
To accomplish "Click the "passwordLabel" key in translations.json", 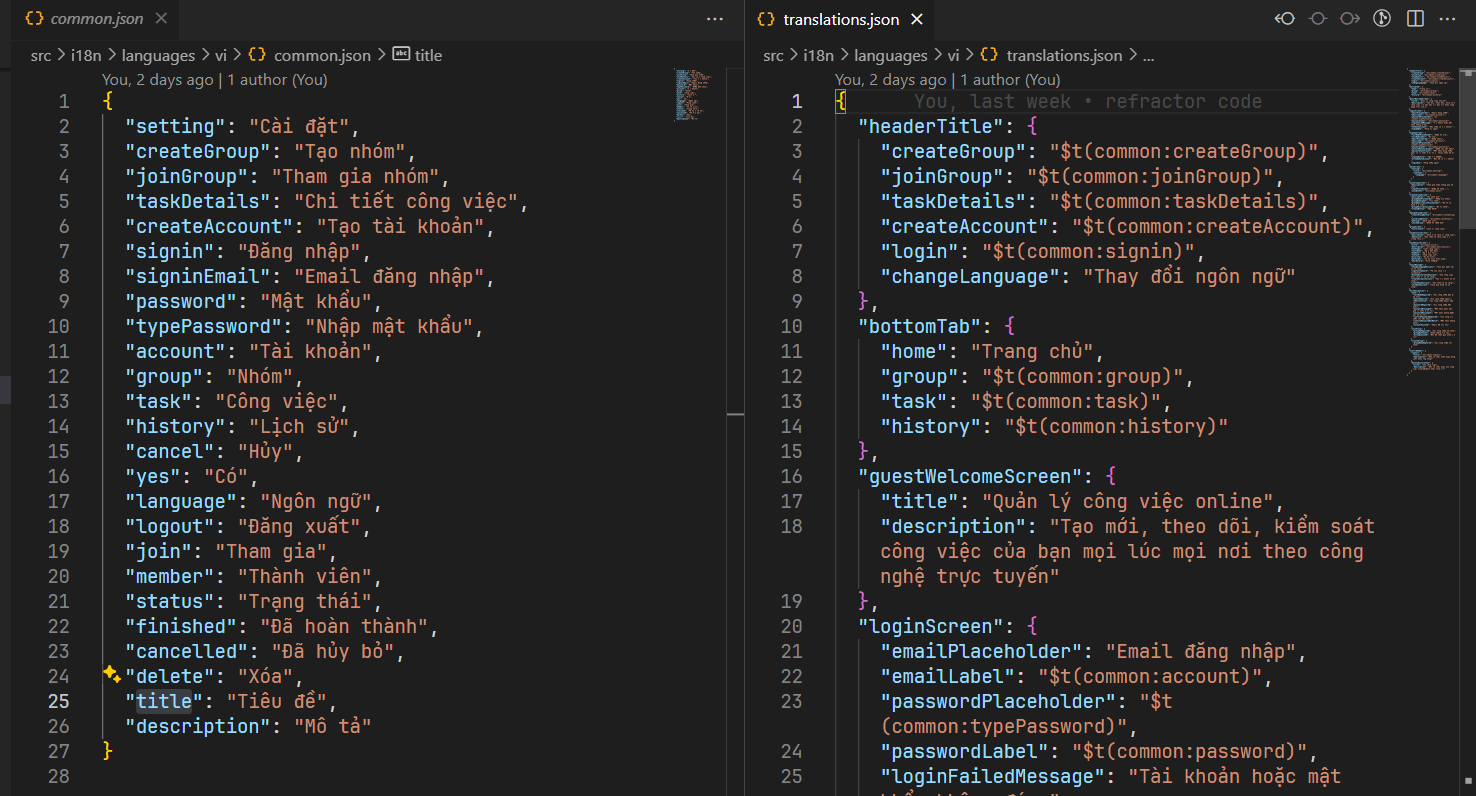I will 964,751.
